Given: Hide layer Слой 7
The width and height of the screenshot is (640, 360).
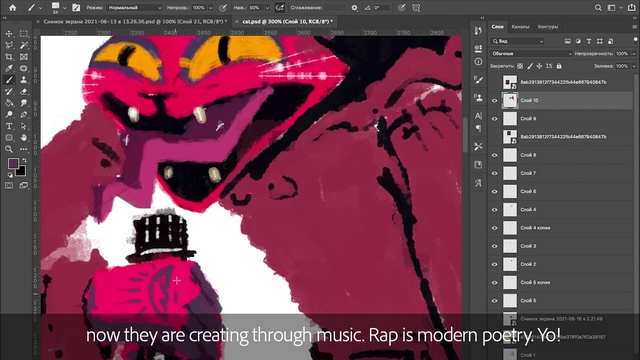Looking at the screenshot, I should coord(495,173).
